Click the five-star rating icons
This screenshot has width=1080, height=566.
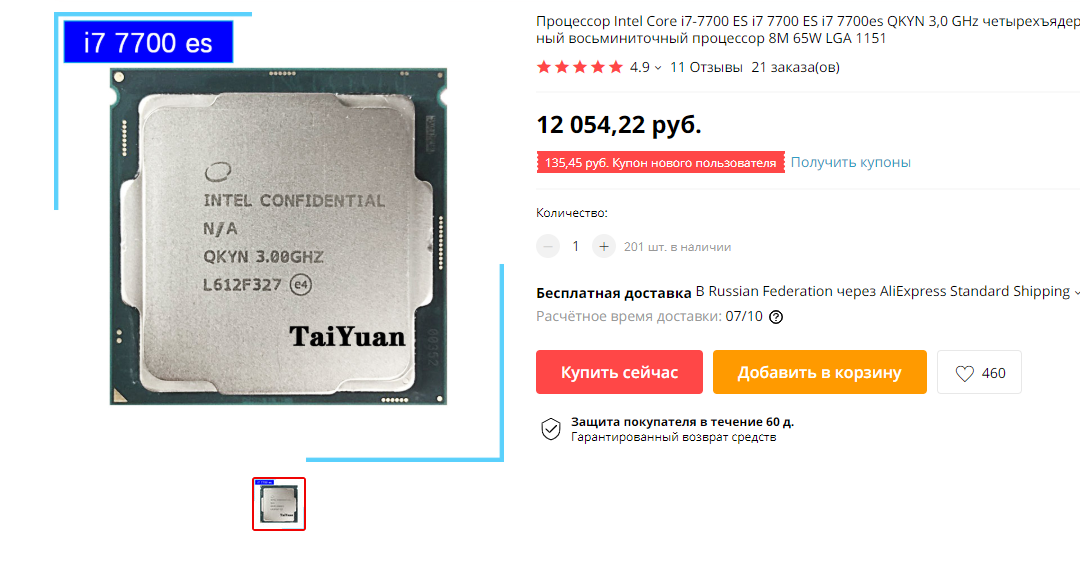[x=579, y=67]
